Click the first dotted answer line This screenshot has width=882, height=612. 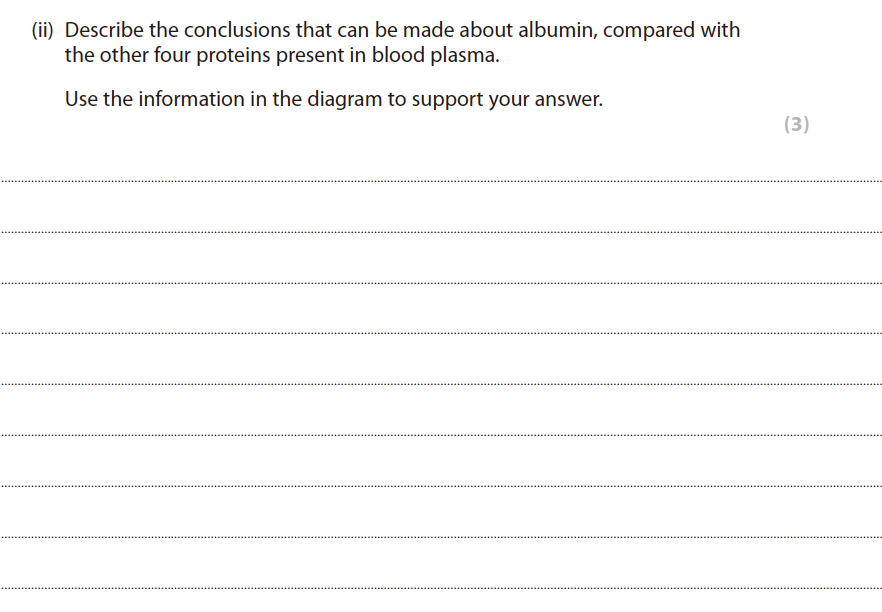click(441, 181)
